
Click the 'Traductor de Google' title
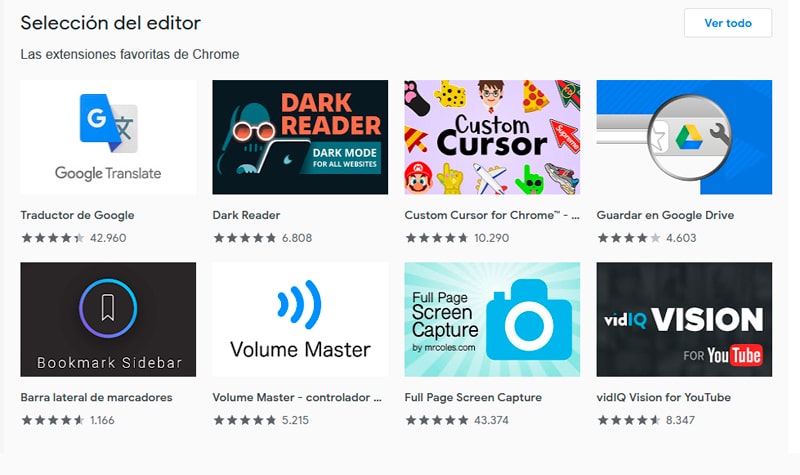[78, 215]
